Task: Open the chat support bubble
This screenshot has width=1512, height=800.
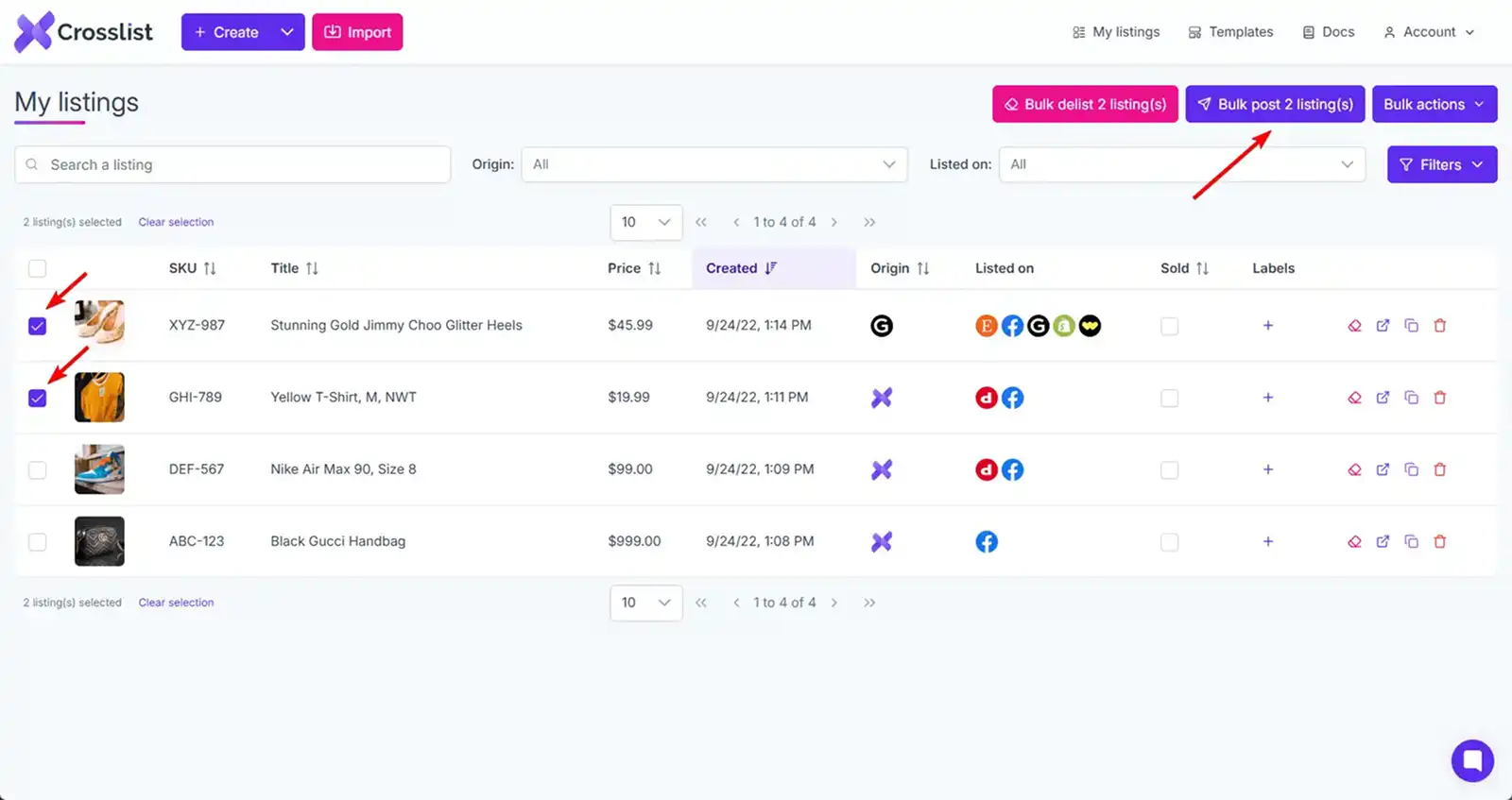Action: (1472, 759)
